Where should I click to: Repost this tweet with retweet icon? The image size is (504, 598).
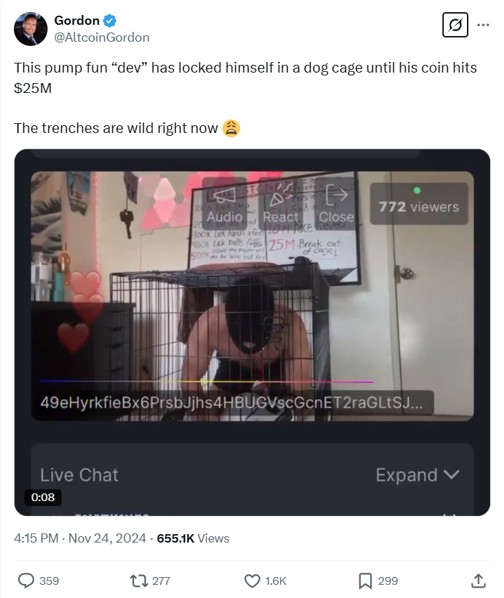point(138,581)
